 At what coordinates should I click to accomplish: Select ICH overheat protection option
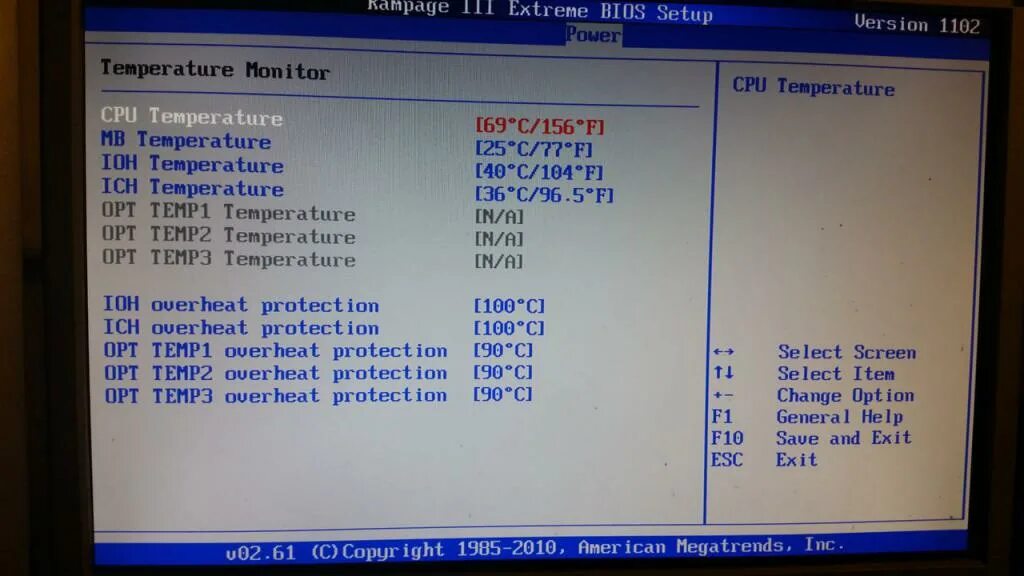[x=241, y=327]
